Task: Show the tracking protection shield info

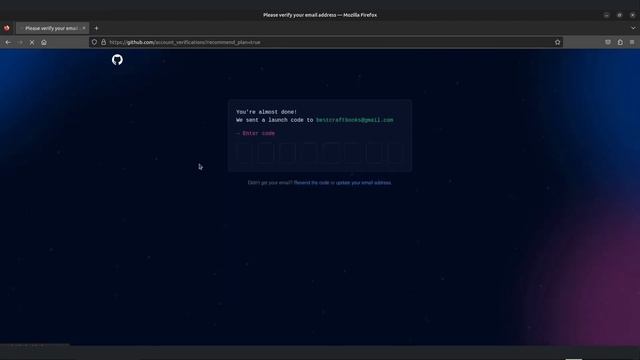Action: pyautogui.click(x=94, y=42)
